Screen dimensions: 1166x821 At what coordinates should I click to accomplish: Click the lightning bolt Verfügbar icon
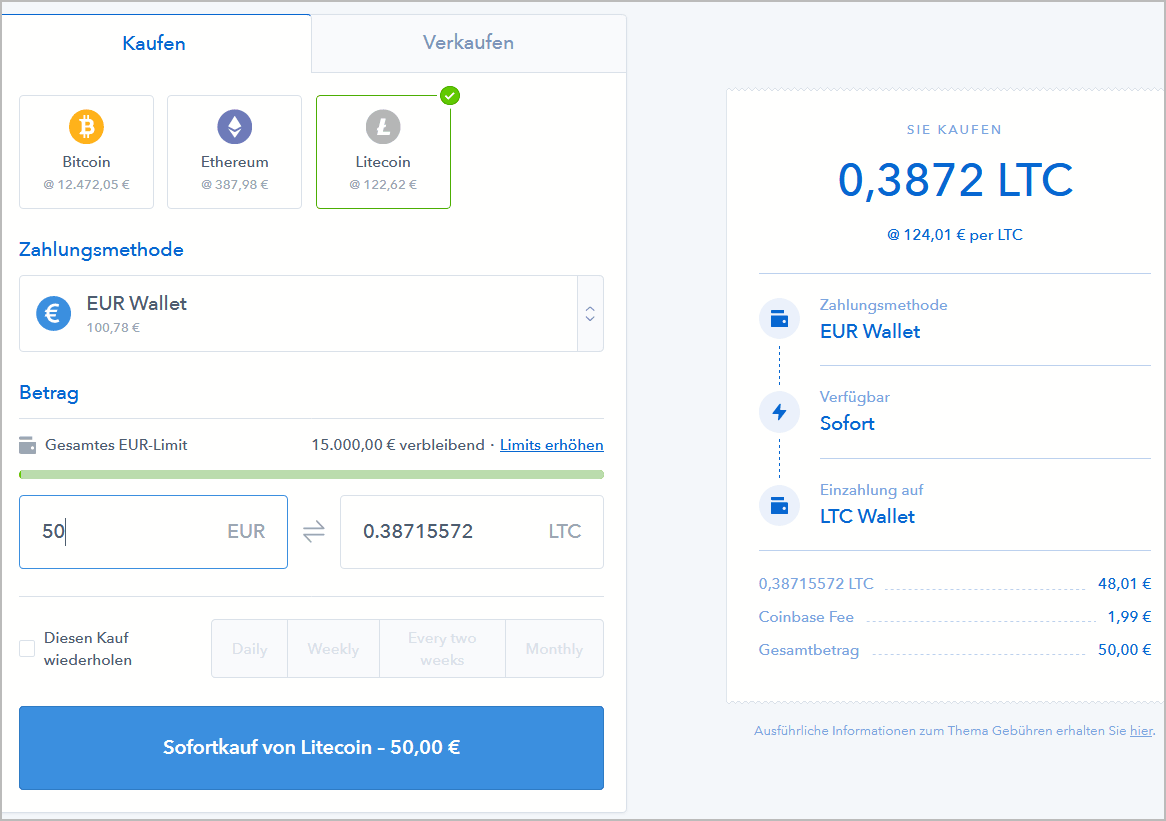(779, 412)
